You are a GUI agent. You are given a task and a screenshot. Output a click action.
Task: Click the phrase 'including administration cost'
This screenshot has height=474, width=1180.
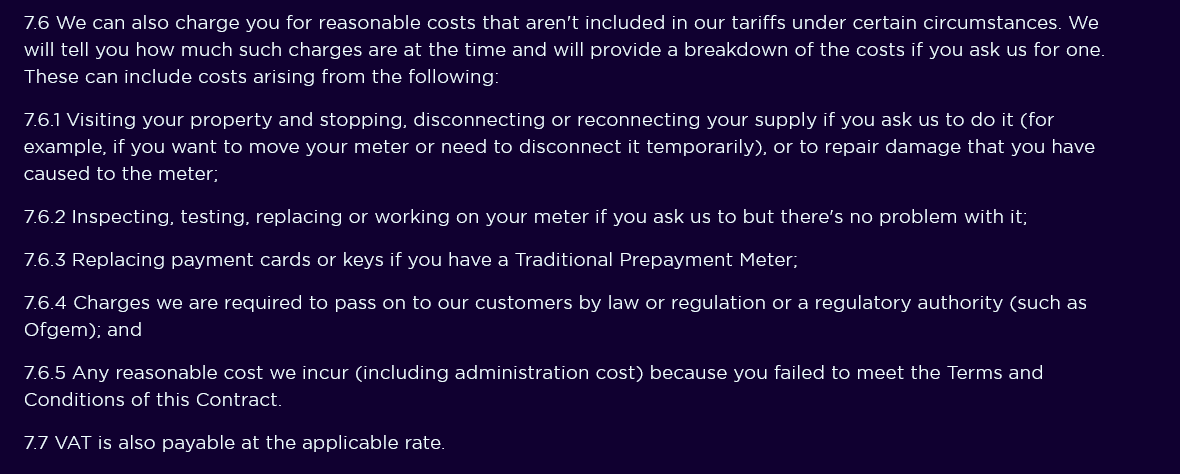click(499, 373)
